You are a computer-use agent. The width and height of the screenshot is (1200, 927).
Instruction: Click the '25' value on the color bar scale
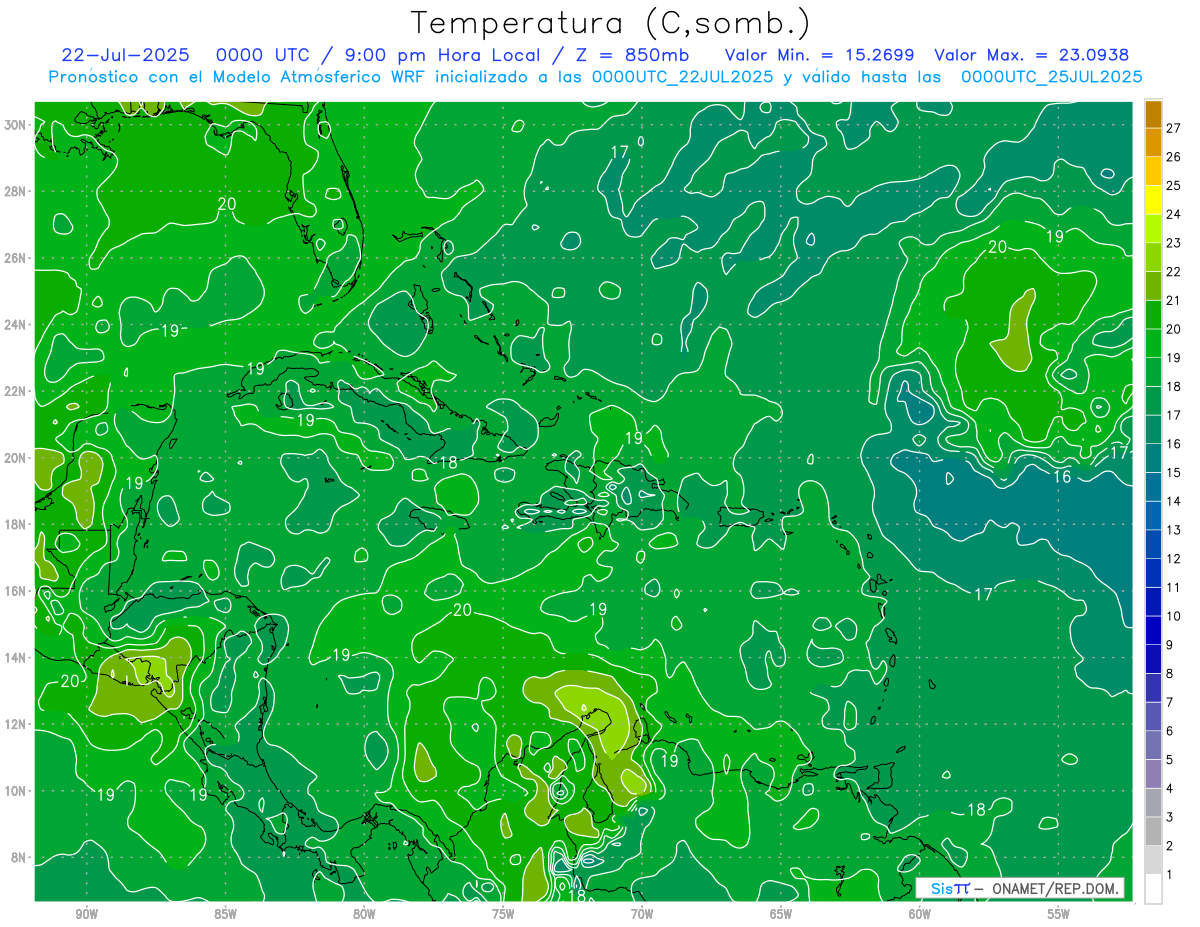[x=1174, y=185]
